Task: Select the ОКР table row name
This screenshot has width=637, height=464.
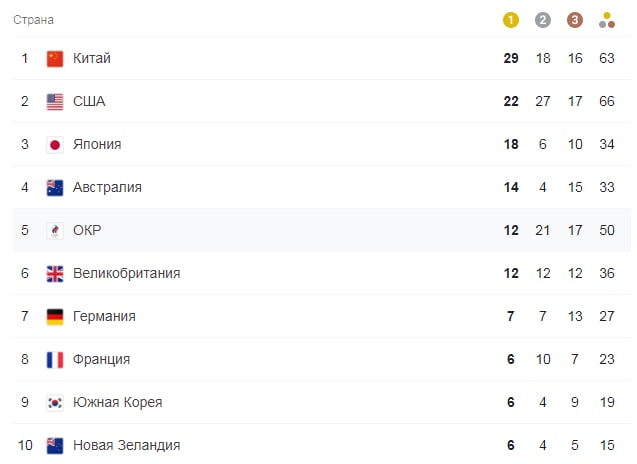Action: click(87, 230)
